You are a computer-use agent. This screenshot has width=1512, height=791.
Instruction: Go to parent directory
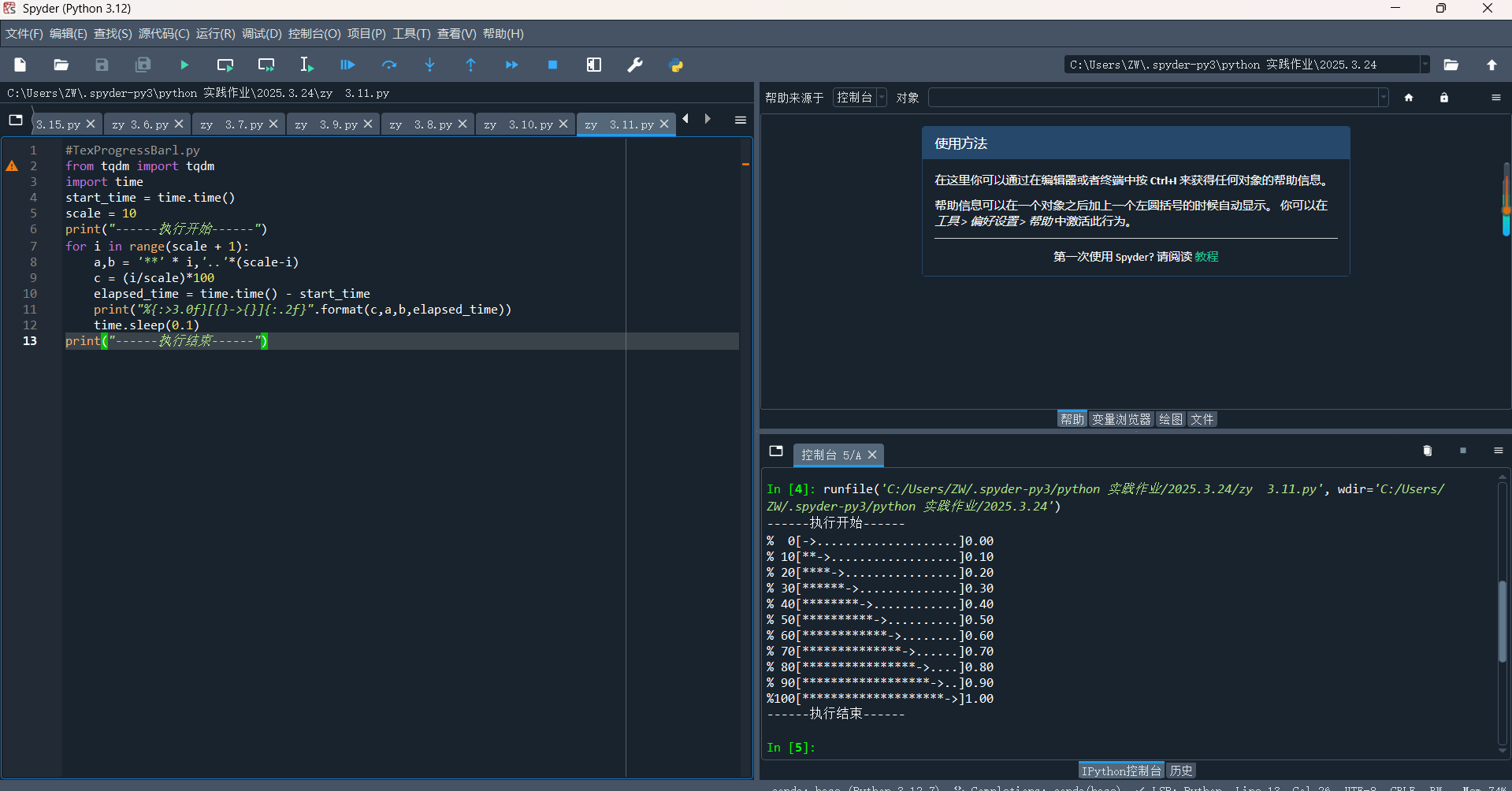pos(1492,65)
